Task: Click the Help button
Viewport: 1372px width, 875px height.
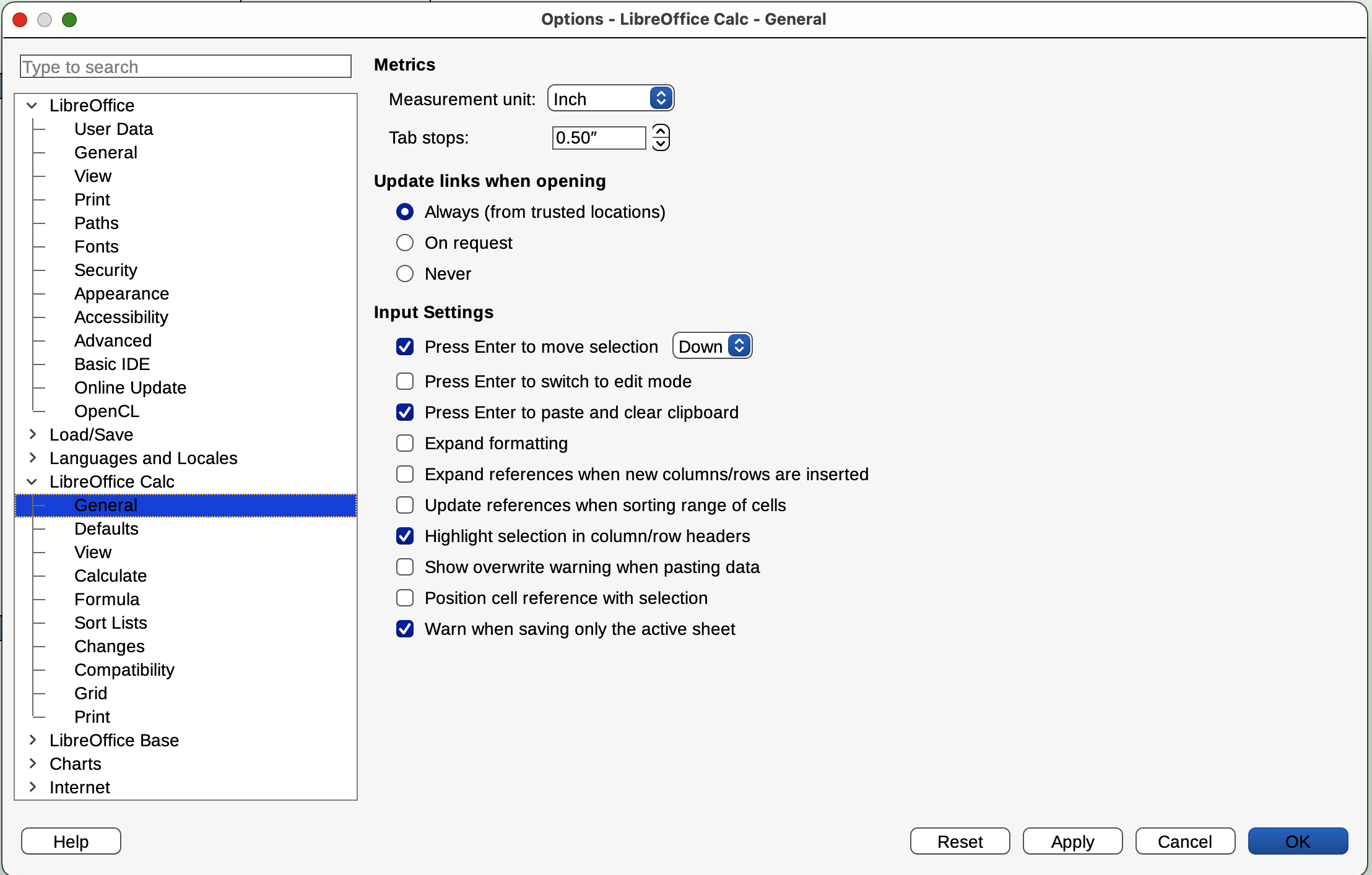Action: pos(71,842)
